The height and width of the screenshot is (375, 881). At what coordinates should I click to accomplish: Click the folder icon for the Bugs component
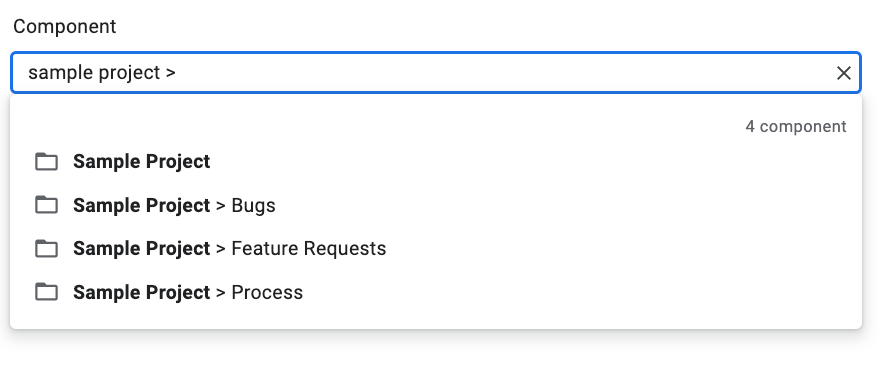pos(47,205)
